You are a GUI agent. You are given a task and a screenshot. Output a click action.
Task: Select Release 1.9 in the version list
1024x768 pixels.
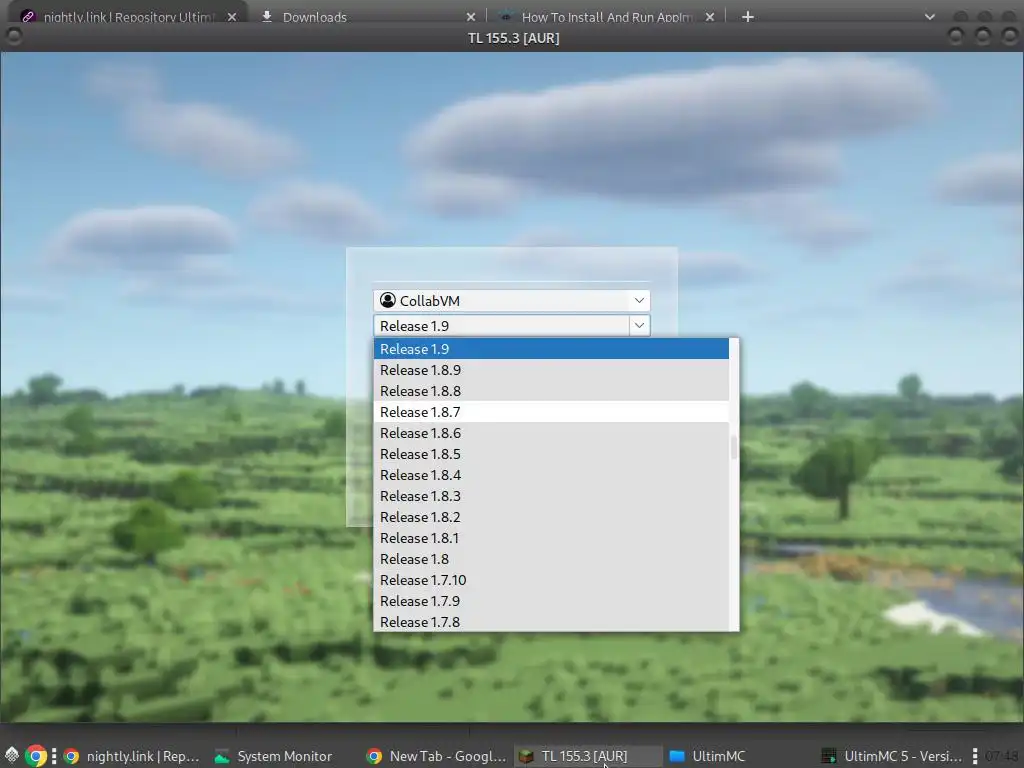pyautogui.click(x=551, y=349)
